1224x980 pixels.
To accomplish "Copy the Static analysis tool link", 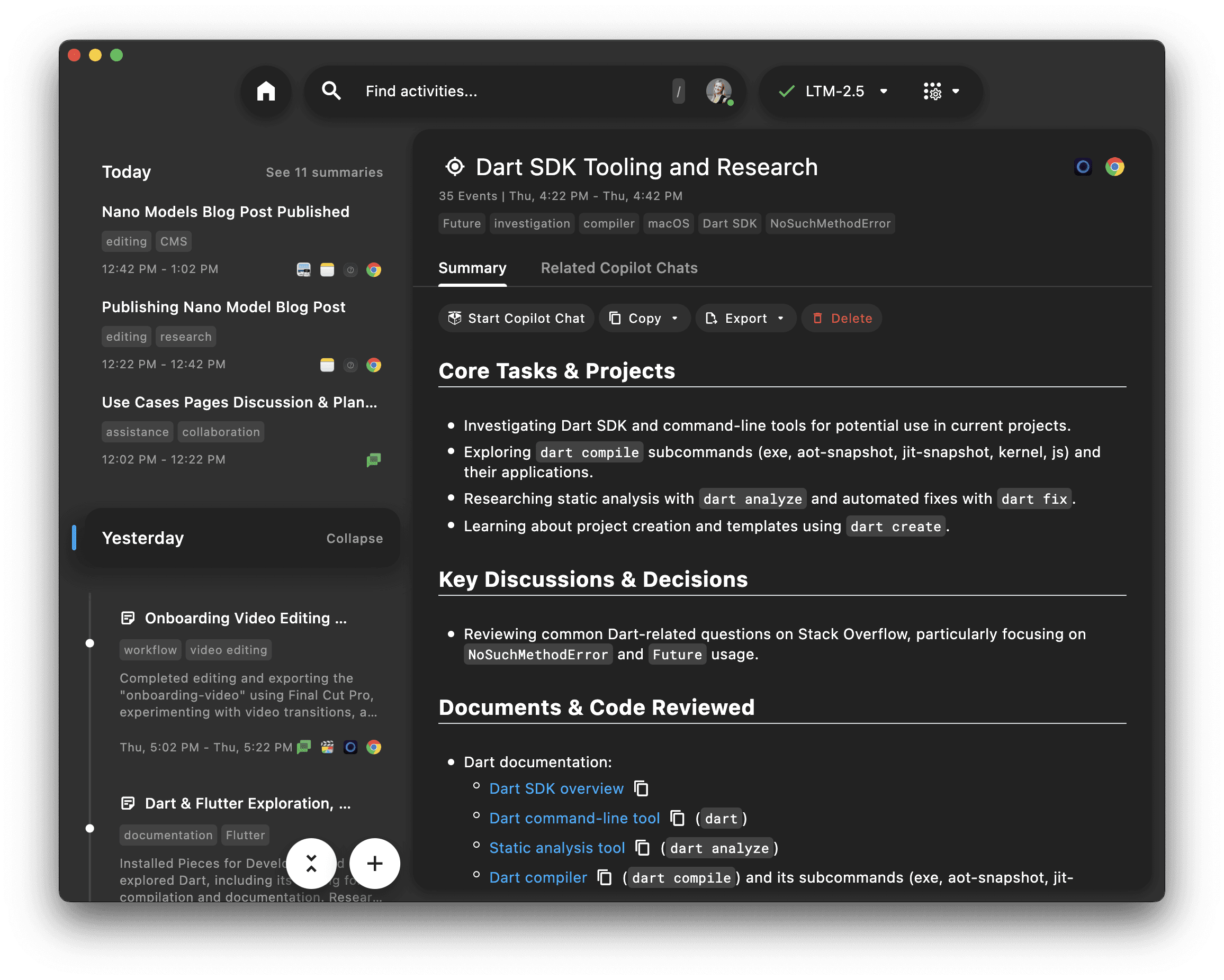I will tap(642, 847).
